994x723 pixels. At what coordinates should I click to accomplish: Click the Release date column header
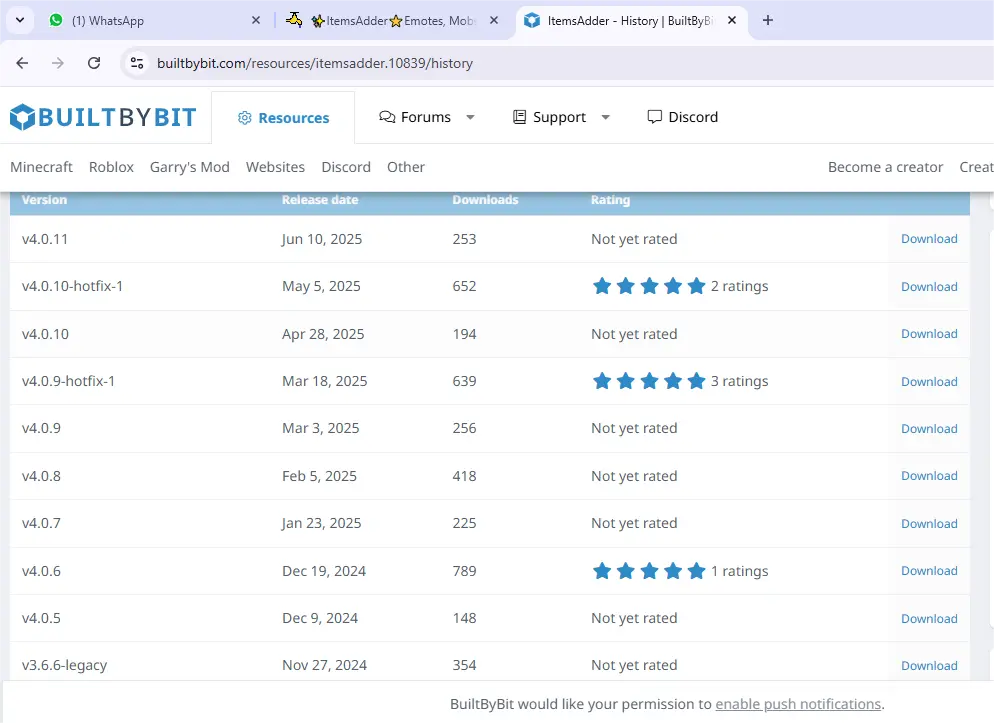[x=320, y=200]
